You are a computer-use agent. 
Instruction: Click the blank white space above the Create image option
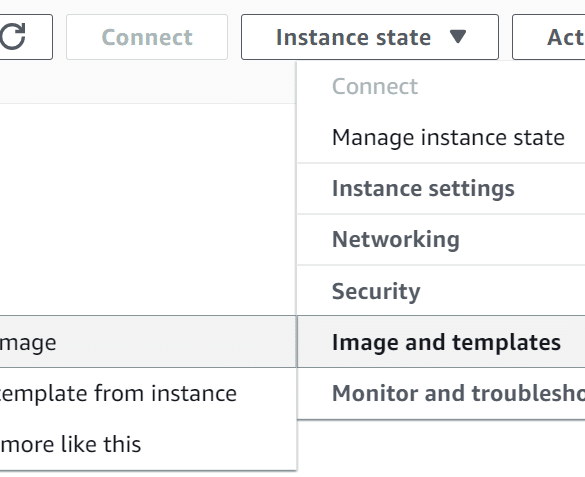(x=148, y=210)
